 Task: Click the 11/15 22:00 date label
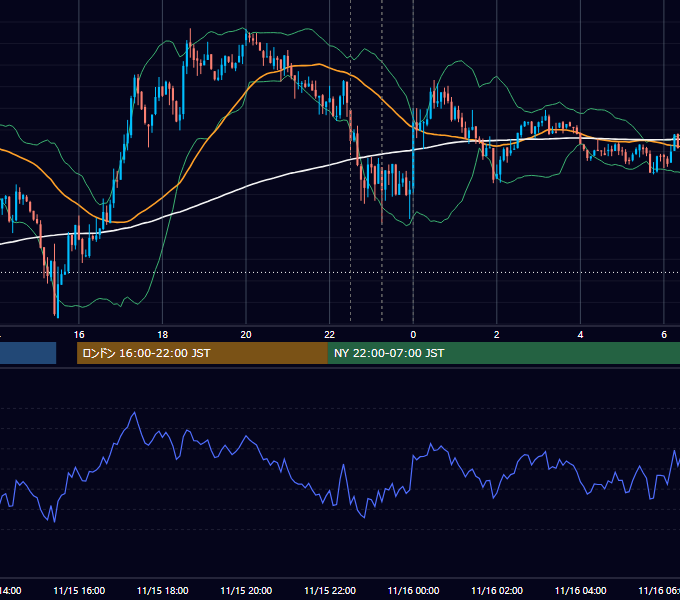click(x=330, y=590)
